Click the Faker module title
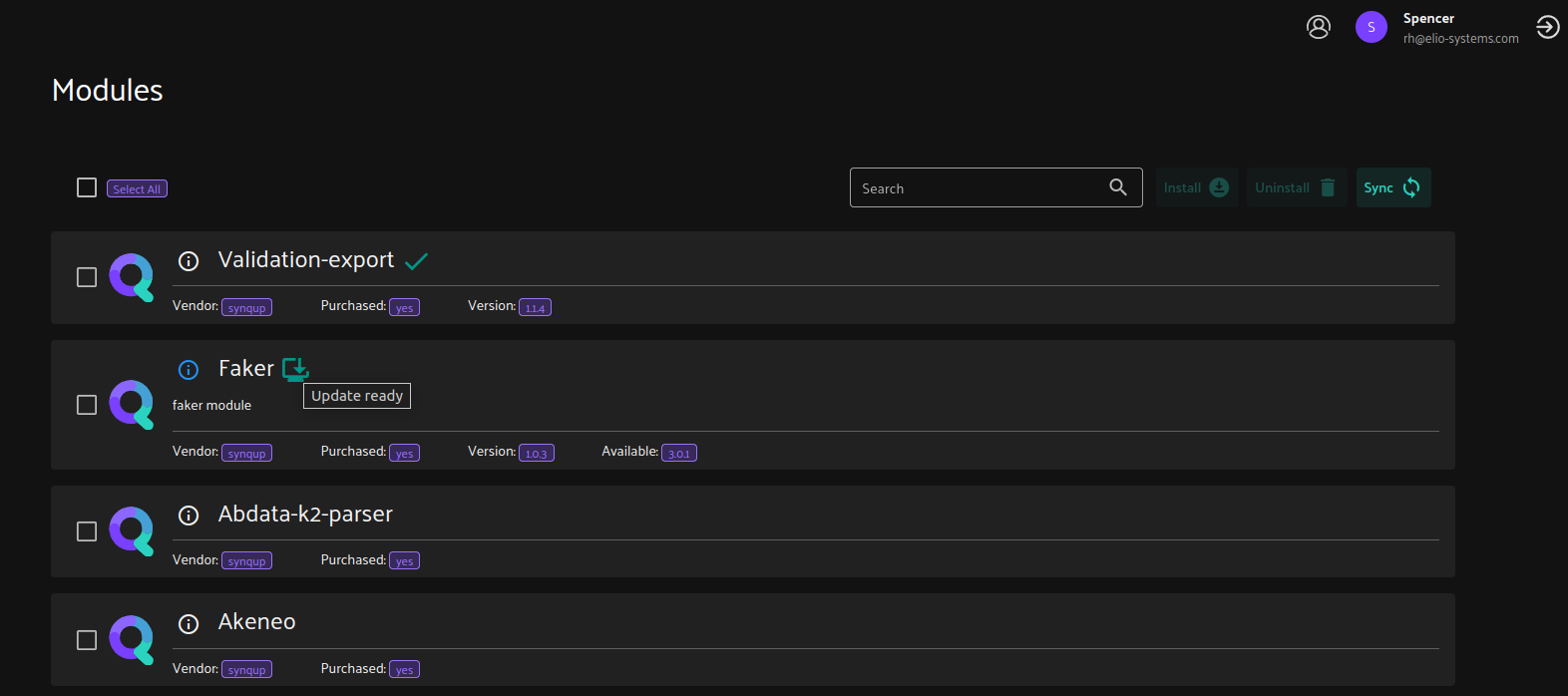The width and height of the screenshot is (1568, 696). click(246, 369)
